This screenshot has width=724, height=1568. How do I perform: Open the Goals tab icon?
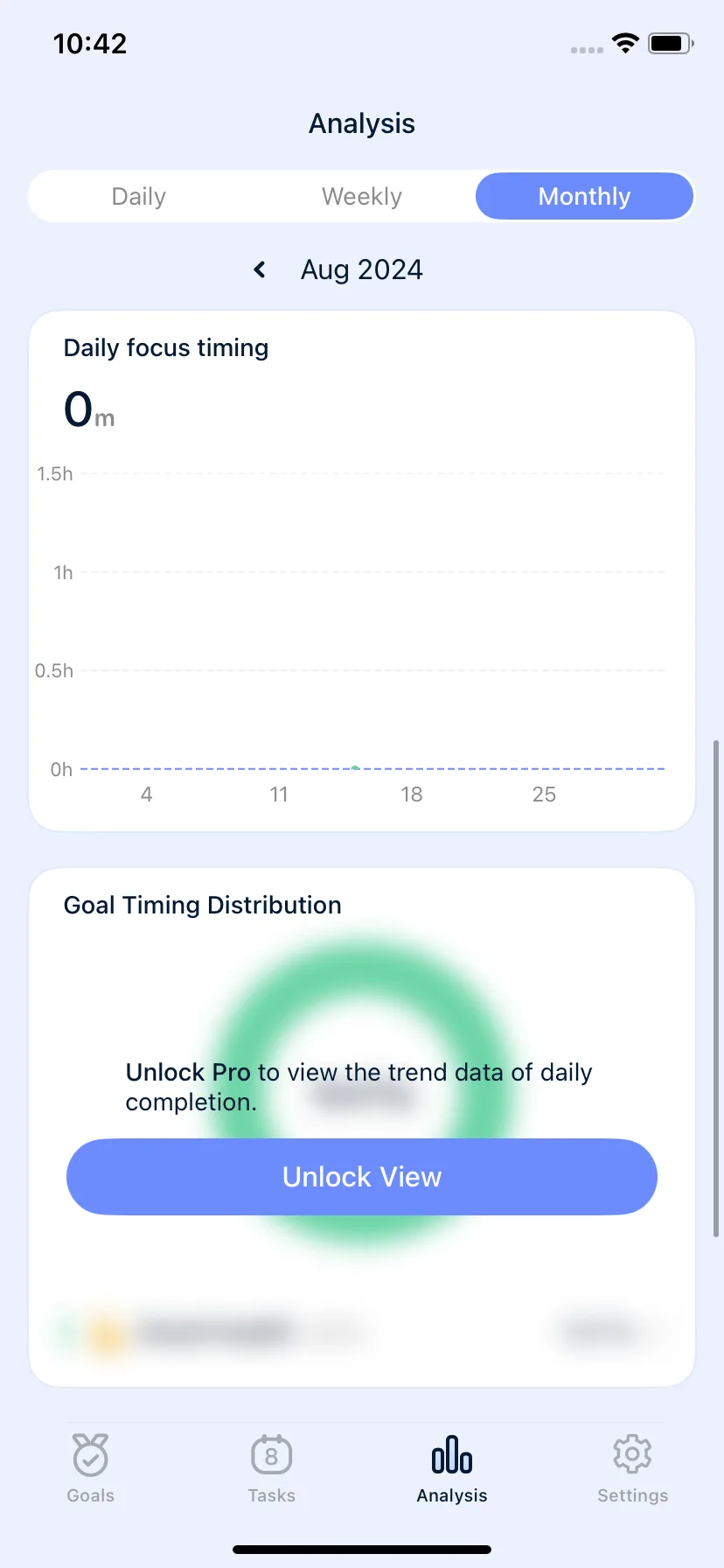point(90,1455)
